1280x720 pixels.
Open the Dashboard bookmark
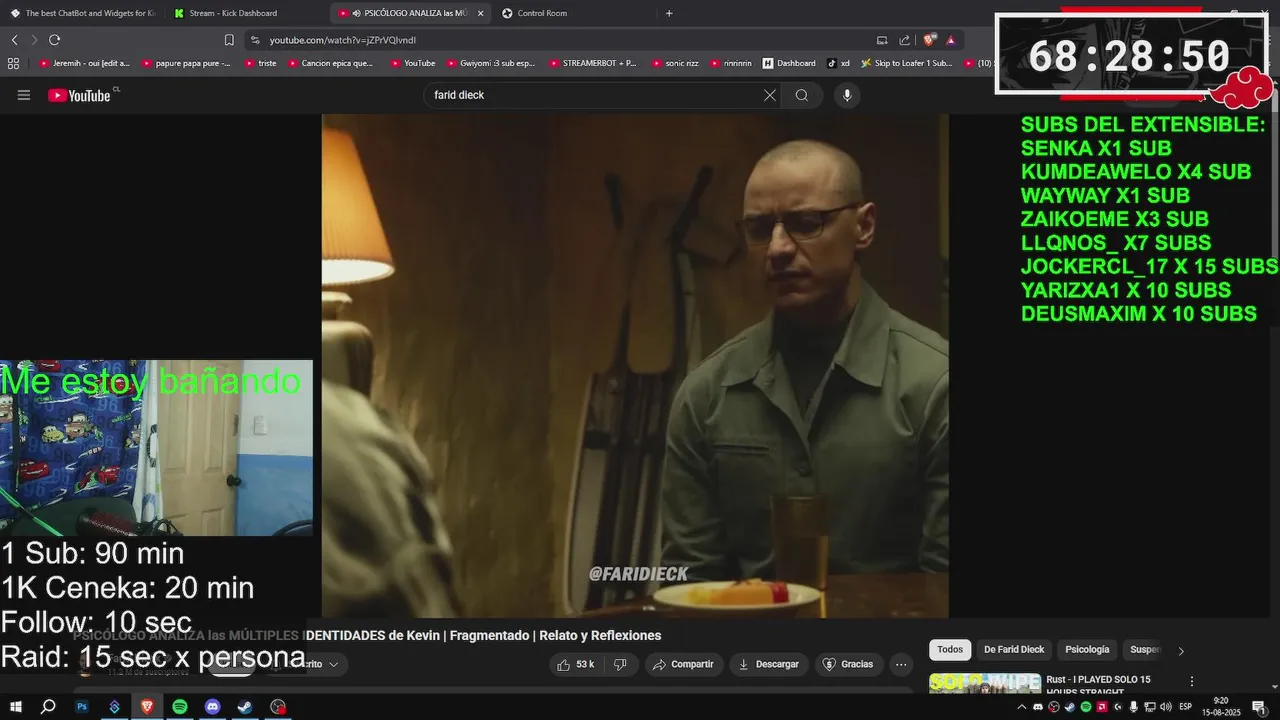[x=789, y=63]
